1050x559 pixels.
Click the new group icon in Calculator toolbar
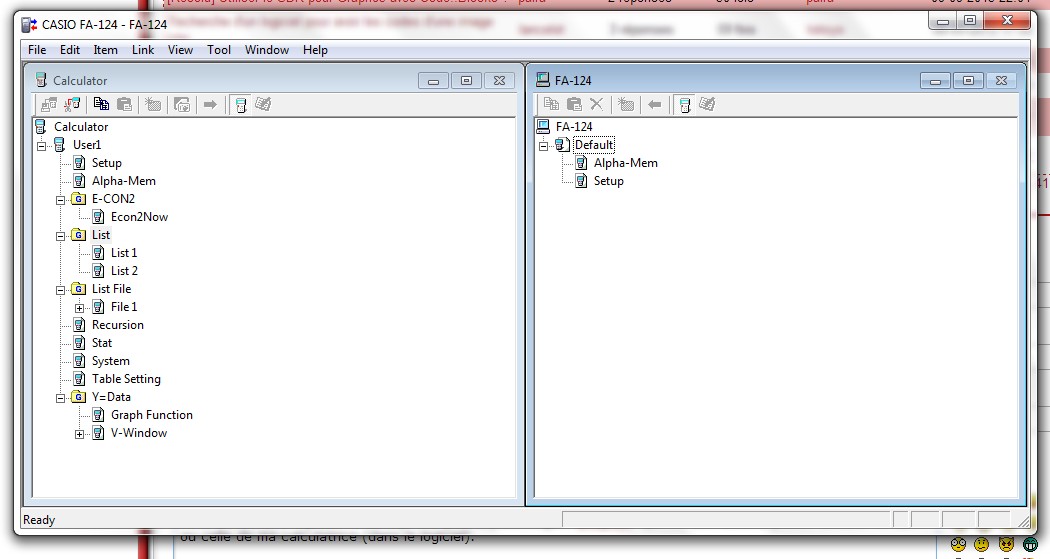pos(153,104)
